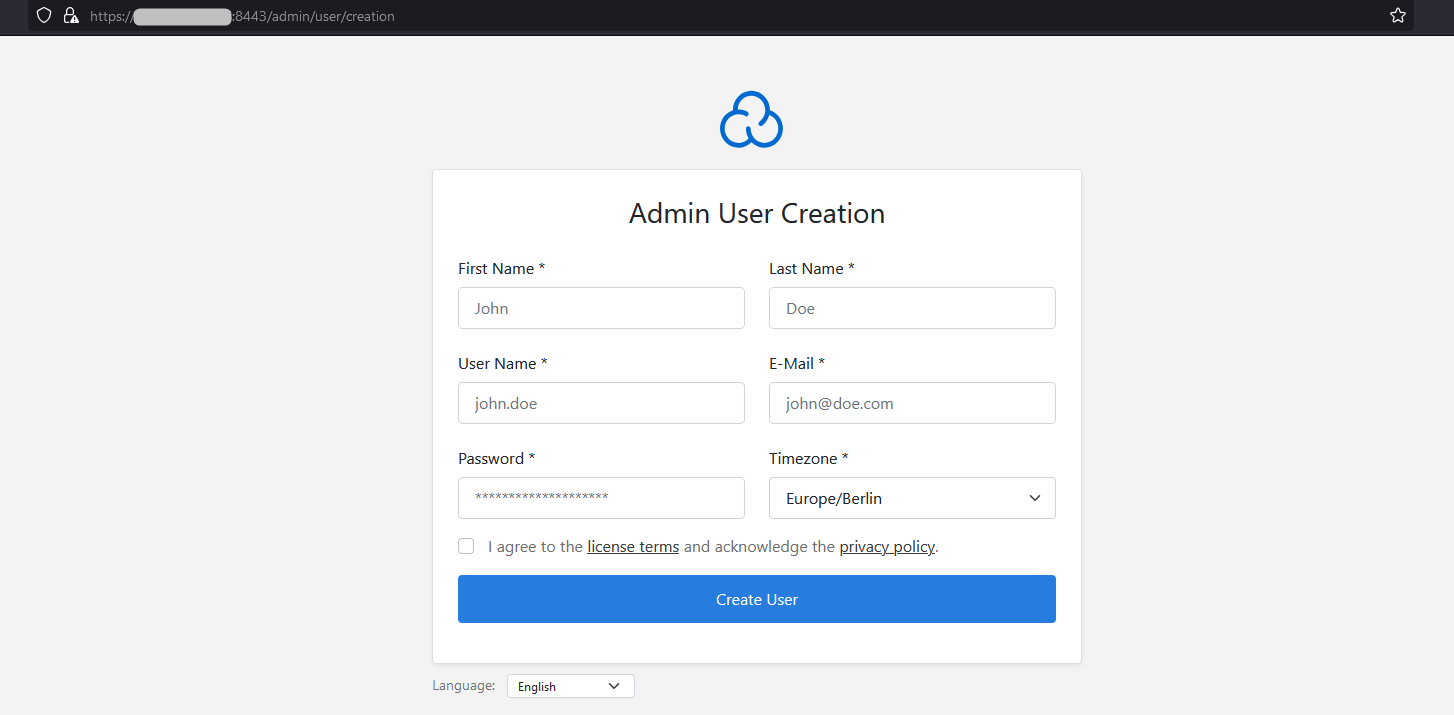Screen dimensions: 1454x715
Task: Click the Timezone field label
Action: (x=808, y=459)
